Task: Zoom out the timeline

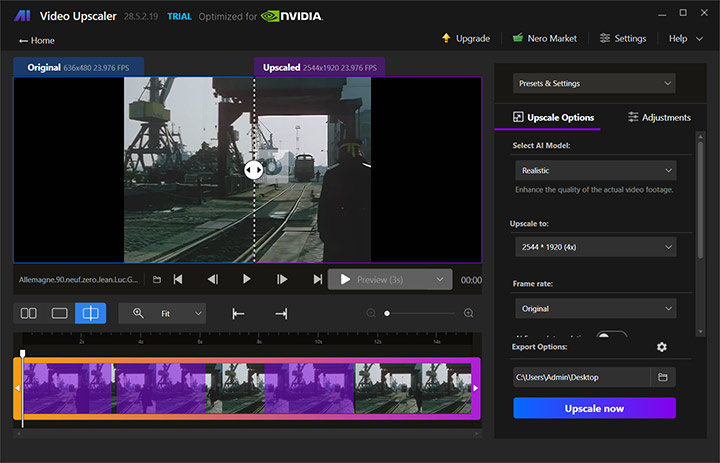Action: [x=371, y=313]
